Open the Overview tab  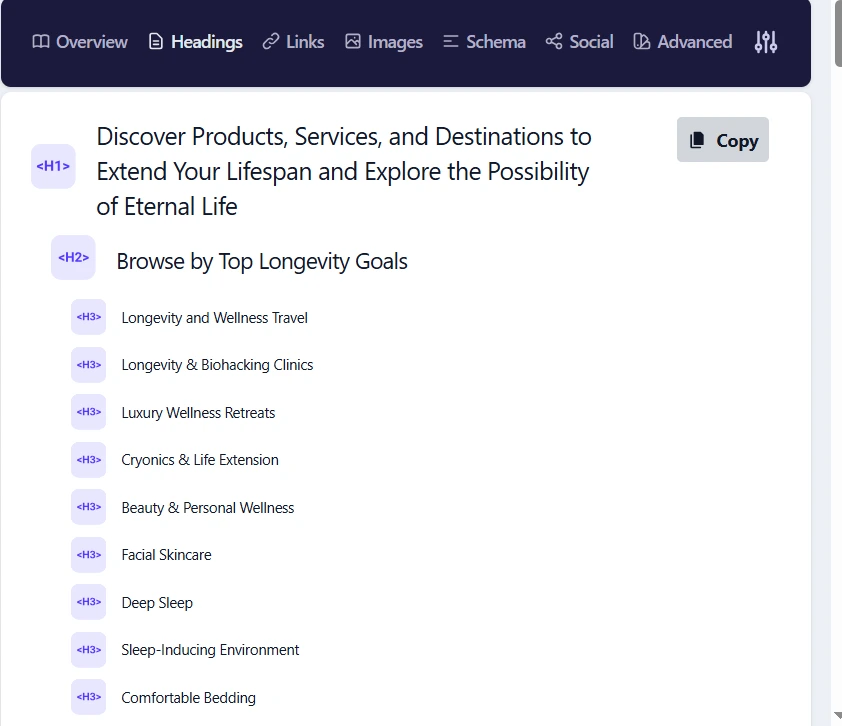coord(80,42)
